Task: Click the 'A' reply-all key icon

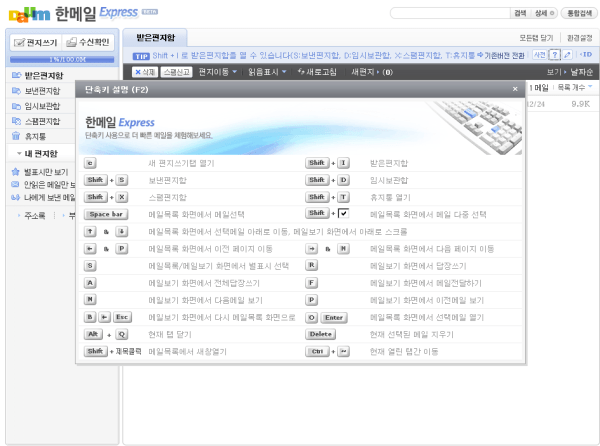Action: tap(90, 283)
